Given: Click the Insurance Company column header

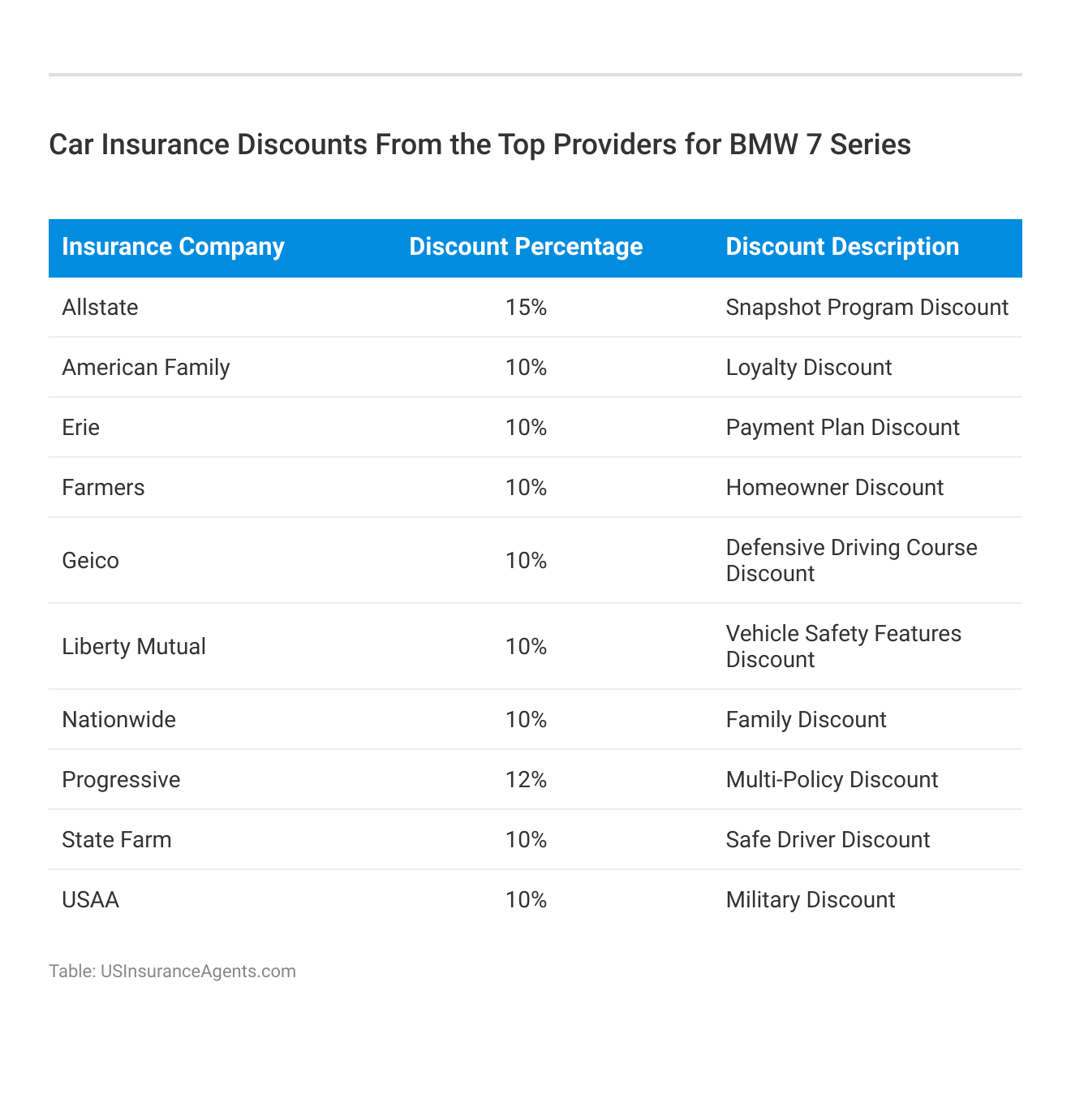Looking at the screenshot, I should 173,247.
